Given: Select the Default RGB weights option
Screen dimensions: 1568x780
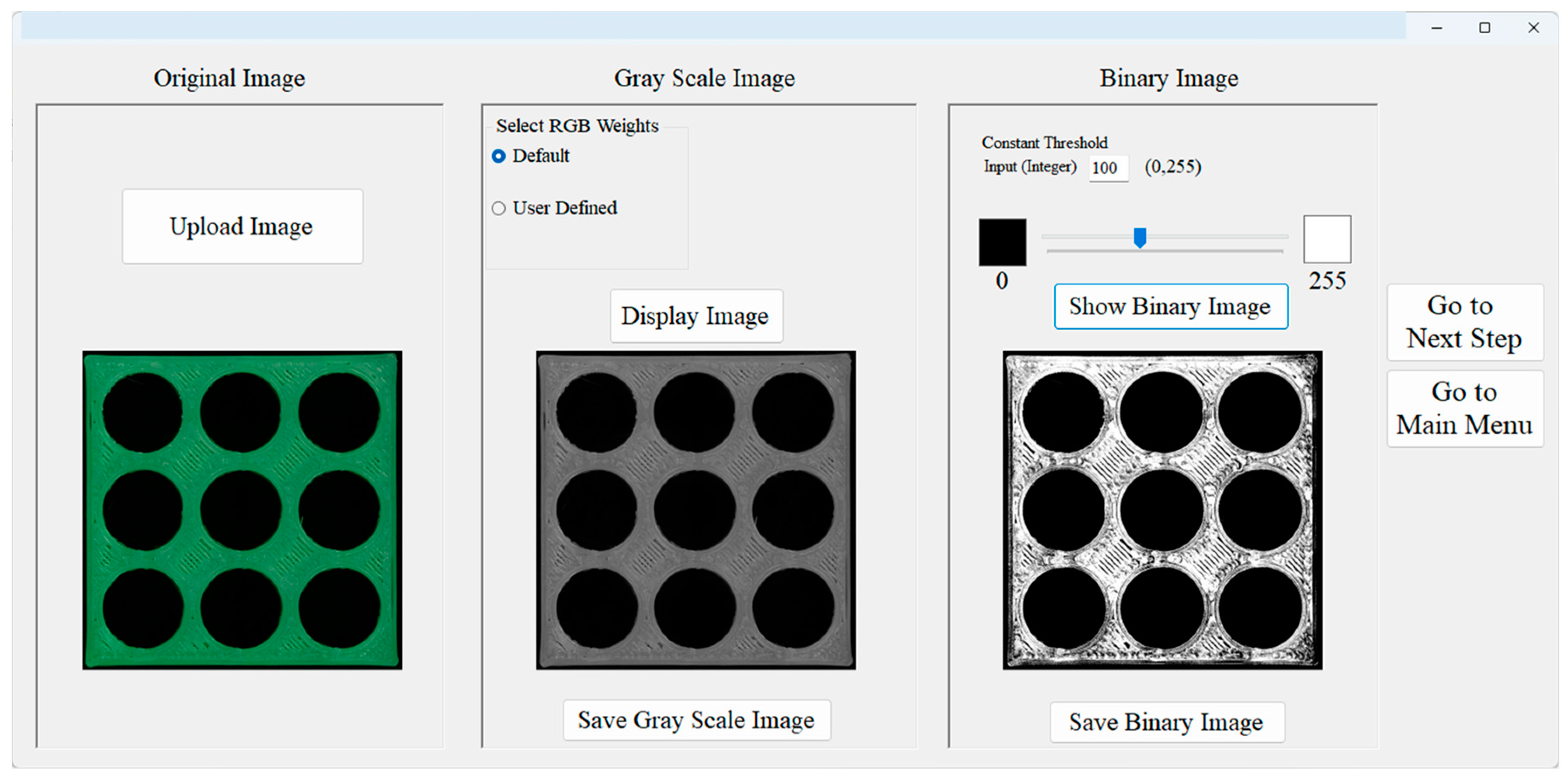Looking at the screenshot, I should (x=498, y=156).
